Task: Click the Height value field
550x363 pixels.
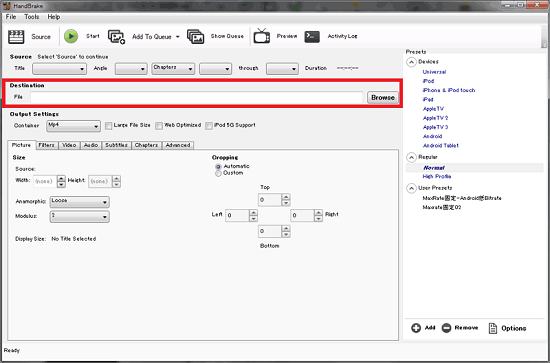Action: 100,181
